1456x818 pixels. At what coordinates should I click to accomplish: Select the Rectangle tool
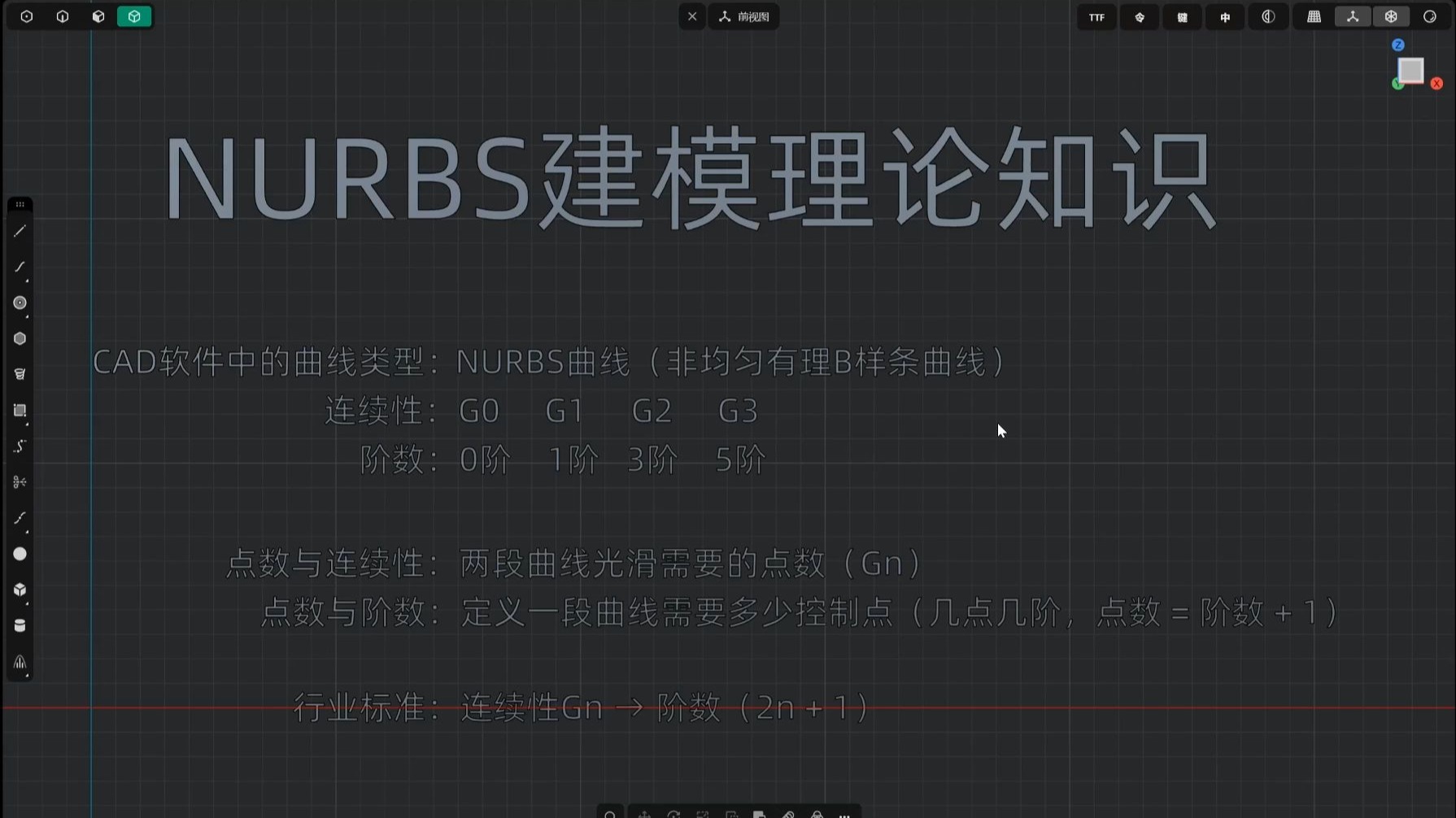[x=20, y=411]
